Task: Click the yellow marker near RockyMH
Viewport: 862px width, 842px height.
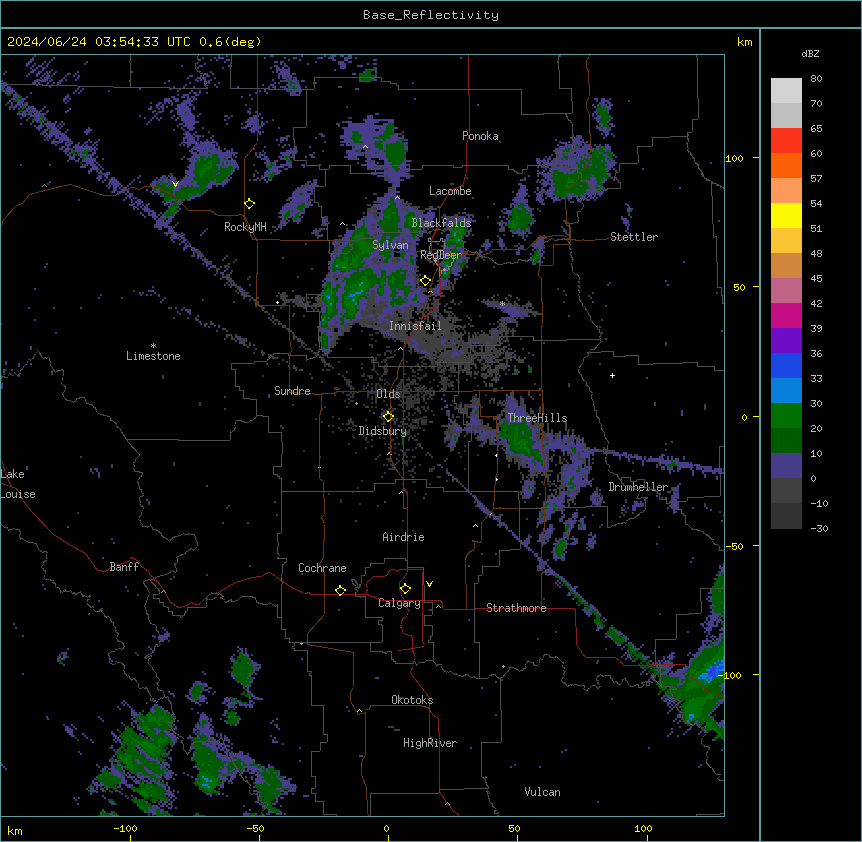Action: (x=250, y=204)
